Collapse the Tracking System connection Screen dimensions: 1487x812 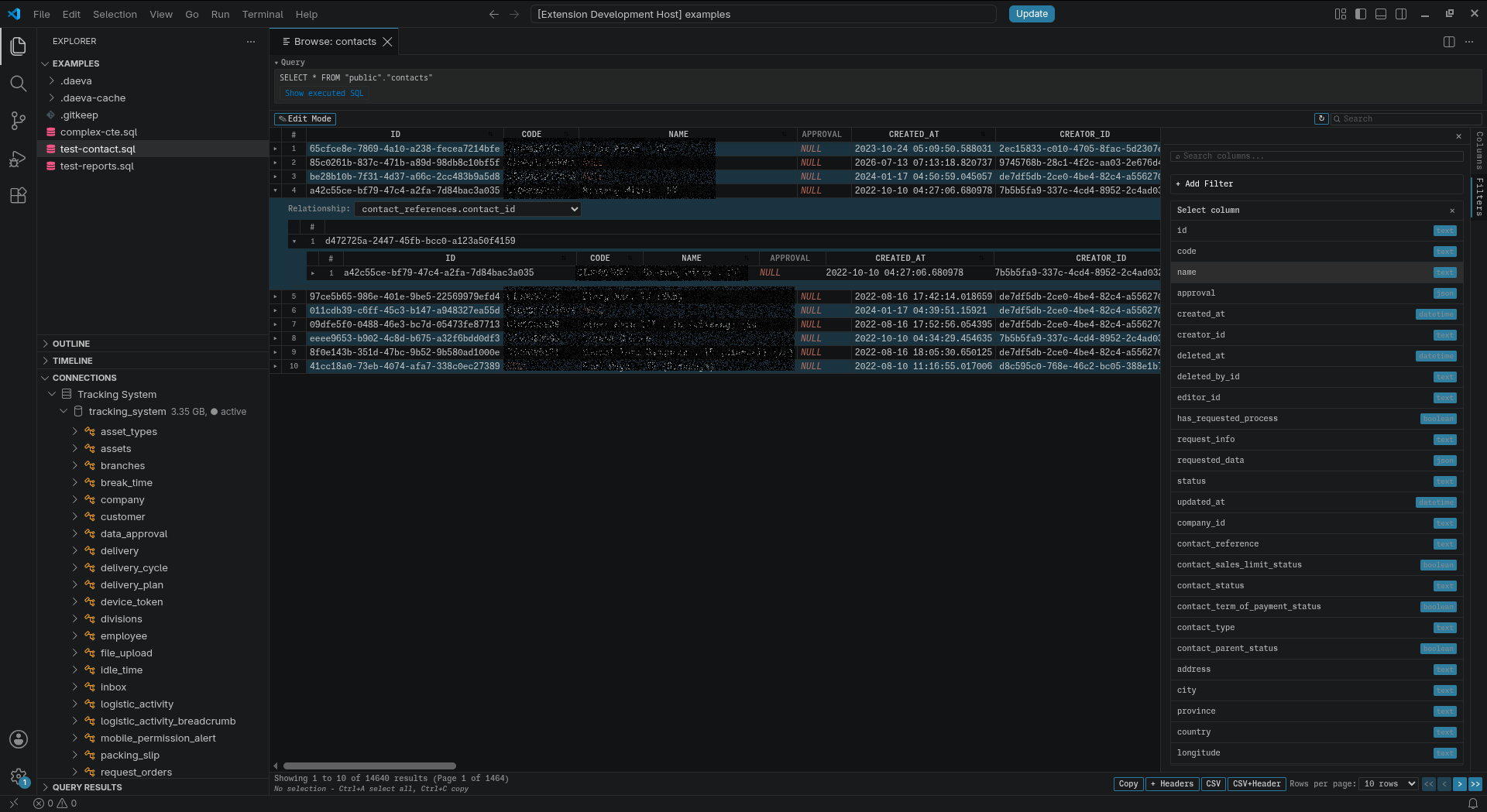(x=52, y=395)
